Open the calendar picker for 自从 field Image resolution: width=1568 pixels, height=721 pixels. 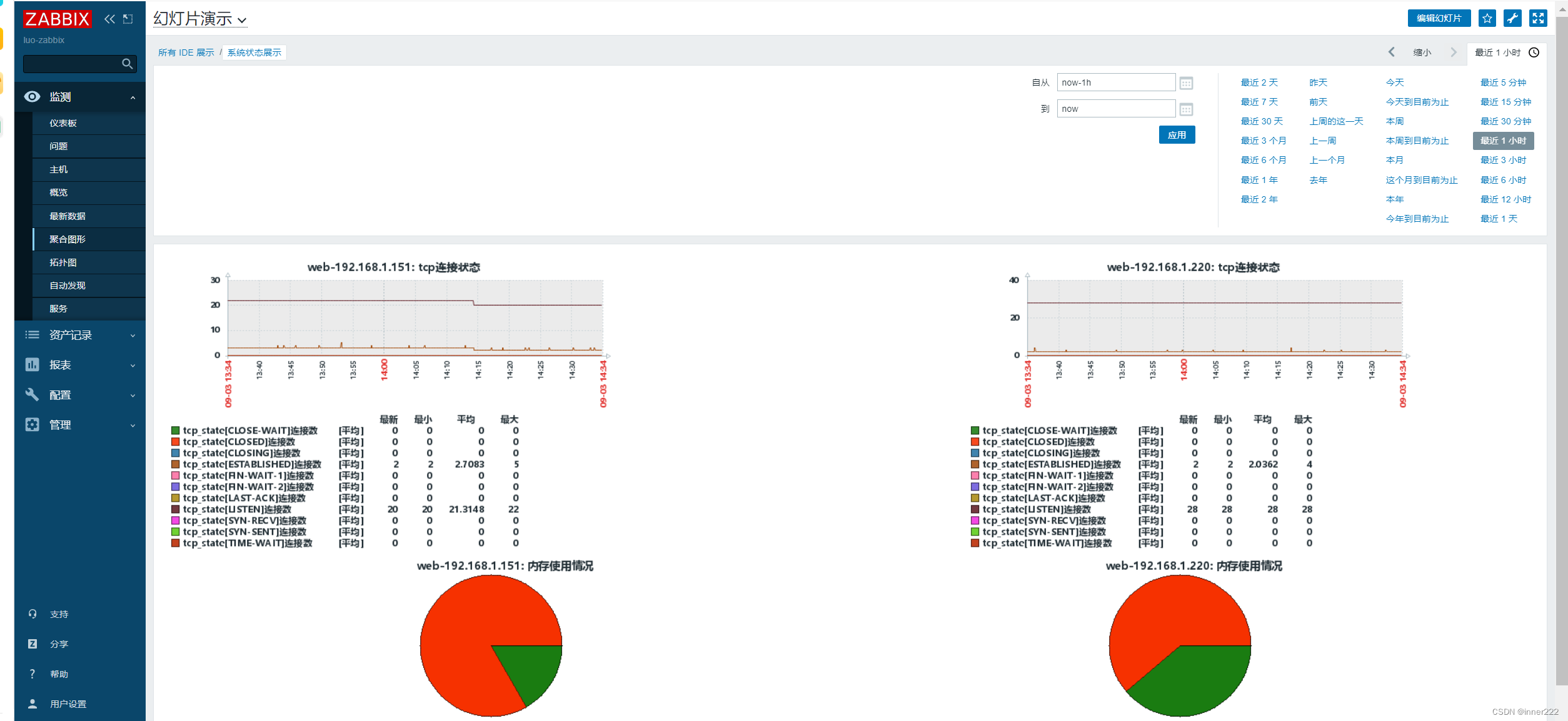click(1186, 82)
